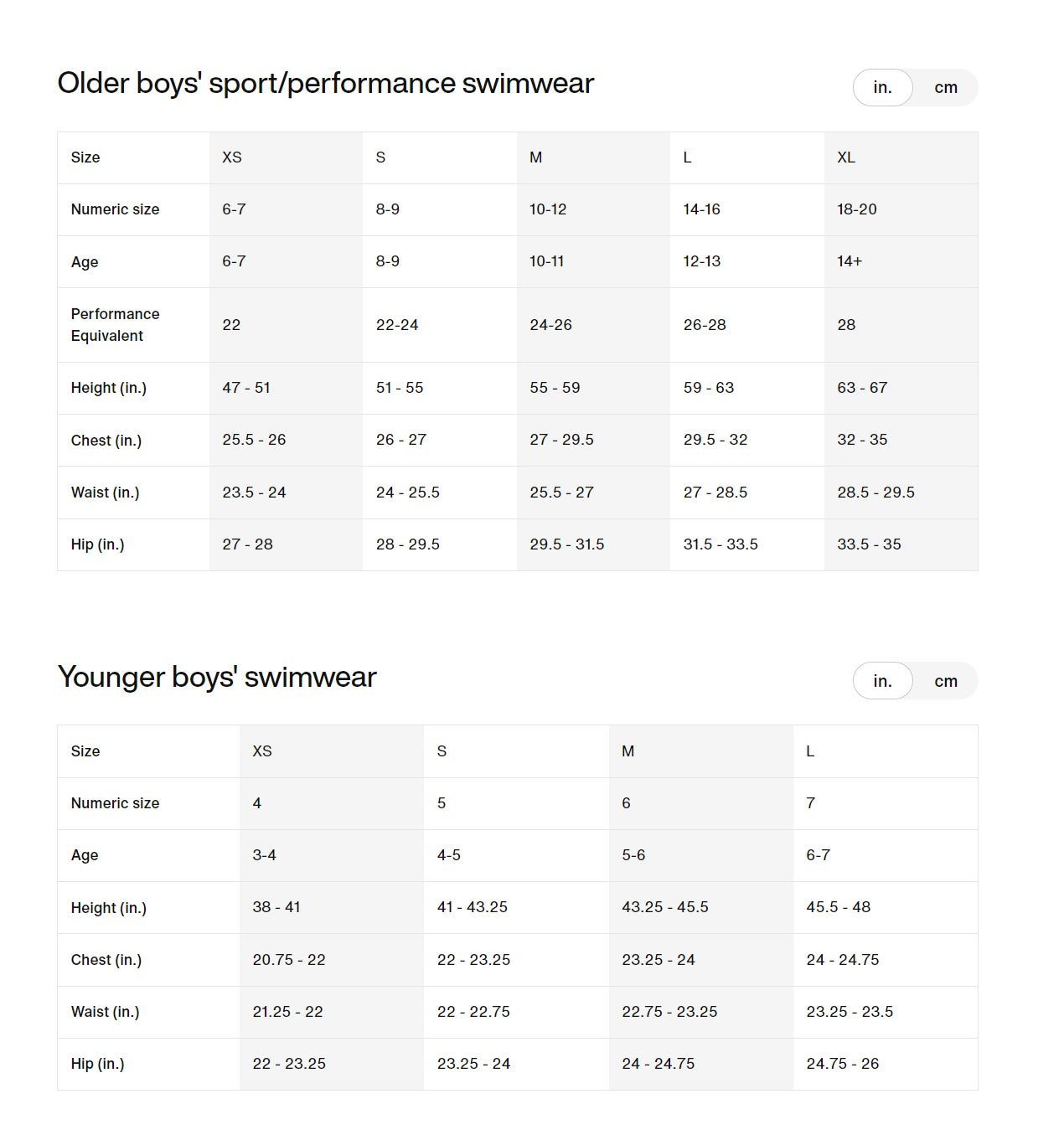Switch Younger boys' swimwear chart to cm
This screenshot has width=1064, height=1140.
(x=945, y=682)
